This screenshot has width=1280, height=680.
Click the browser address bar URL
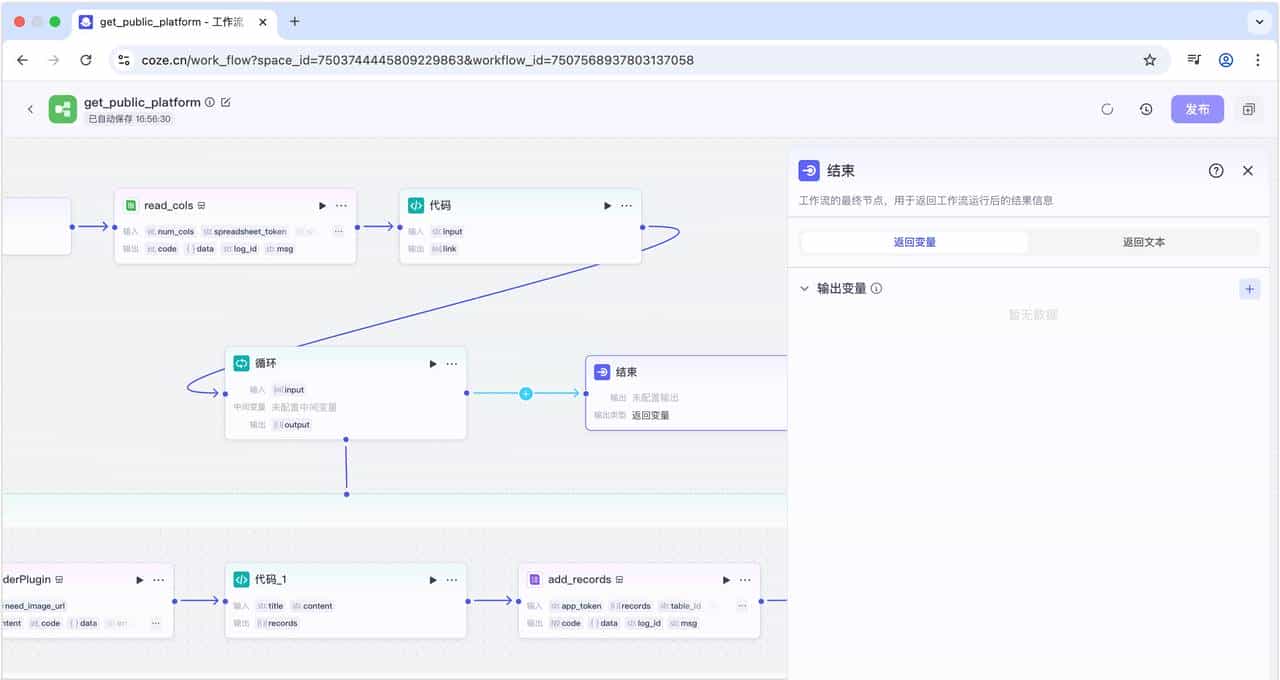pos(418,60)
